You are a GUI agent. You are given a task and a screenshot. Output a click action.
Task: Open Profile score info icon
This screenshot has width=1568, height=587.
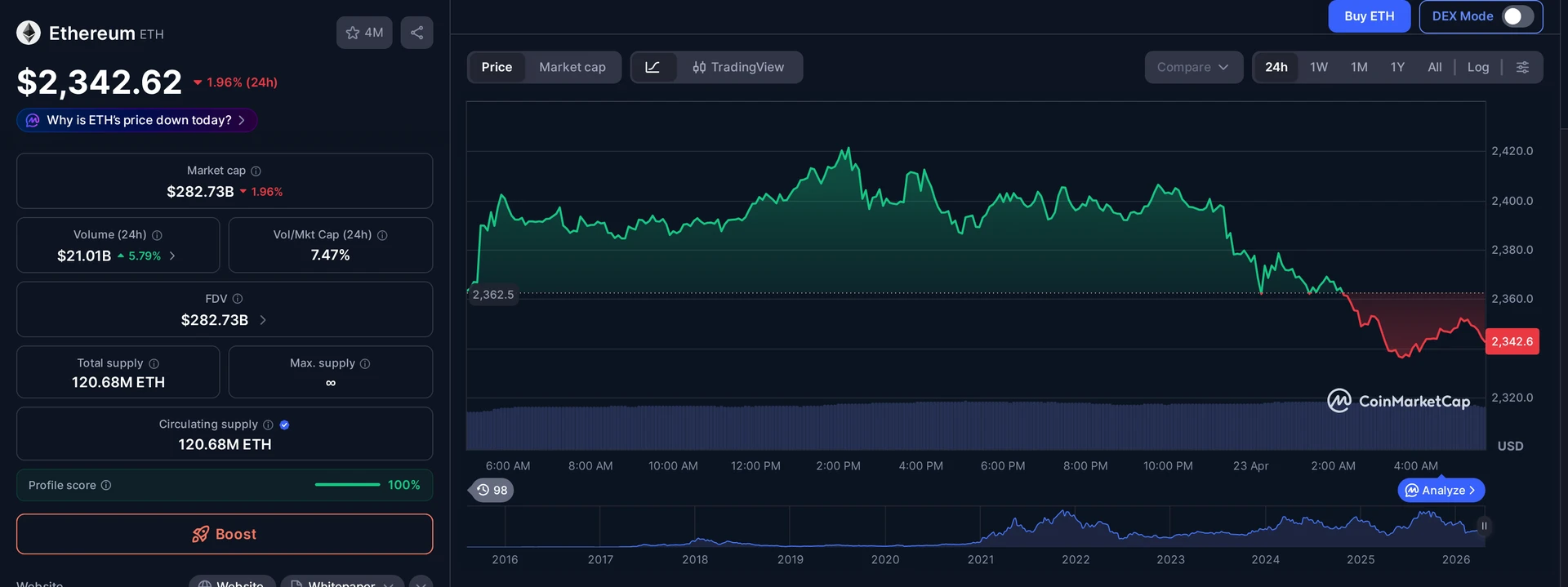pyautogui.click(x=106, y=485)
